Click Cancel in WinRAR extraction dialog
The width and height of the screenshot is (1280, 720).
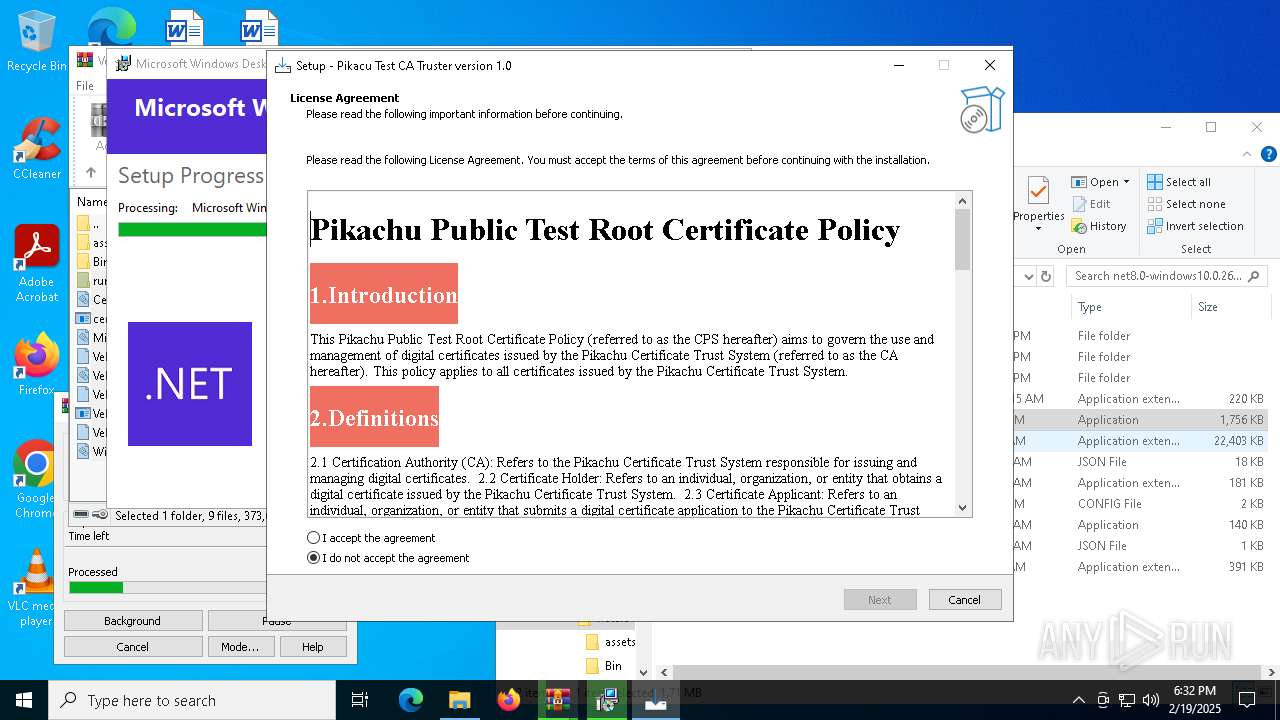133,647
